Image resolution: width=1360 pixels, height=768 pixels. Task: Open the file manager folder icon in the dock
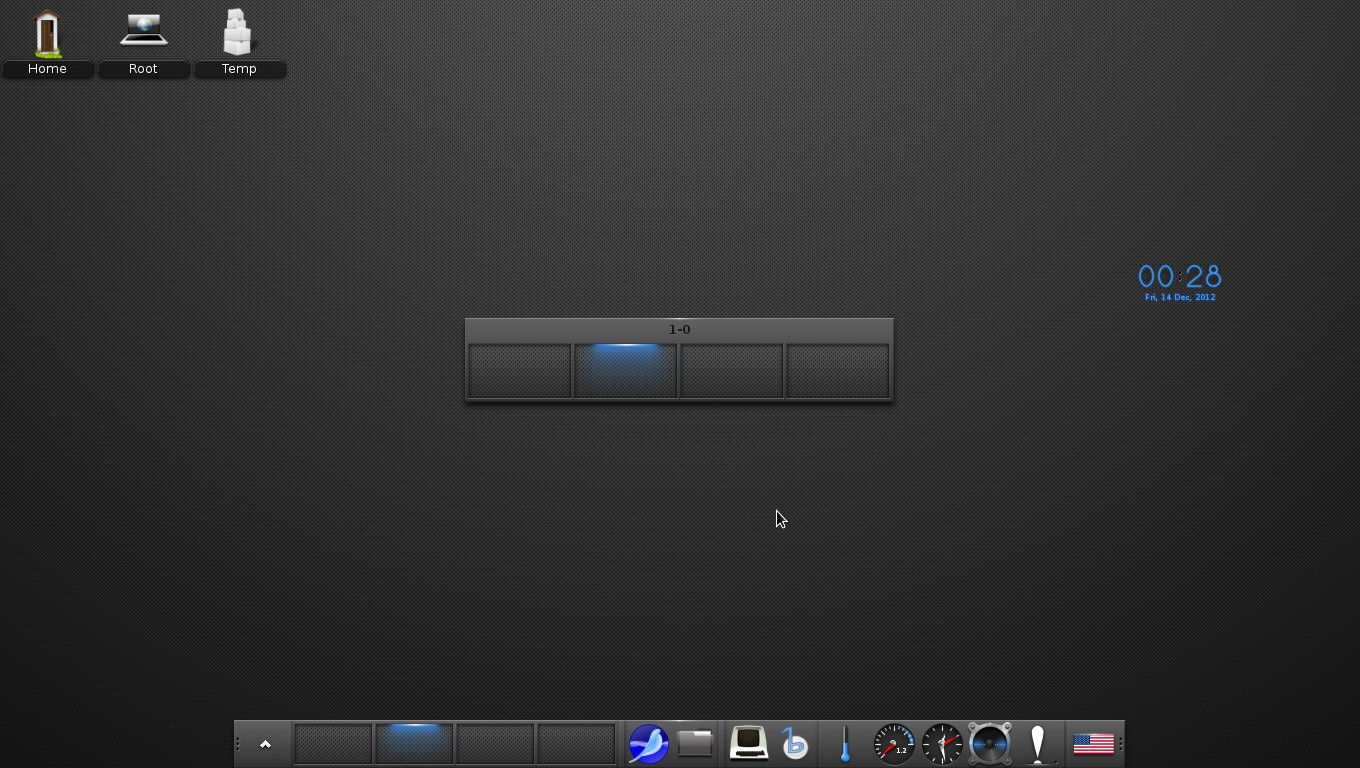click(694, 743)
